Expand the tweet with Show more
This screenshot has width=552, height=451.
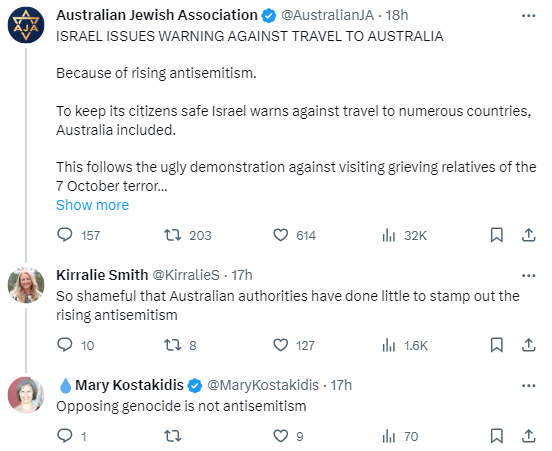click(x=92, y=205)
